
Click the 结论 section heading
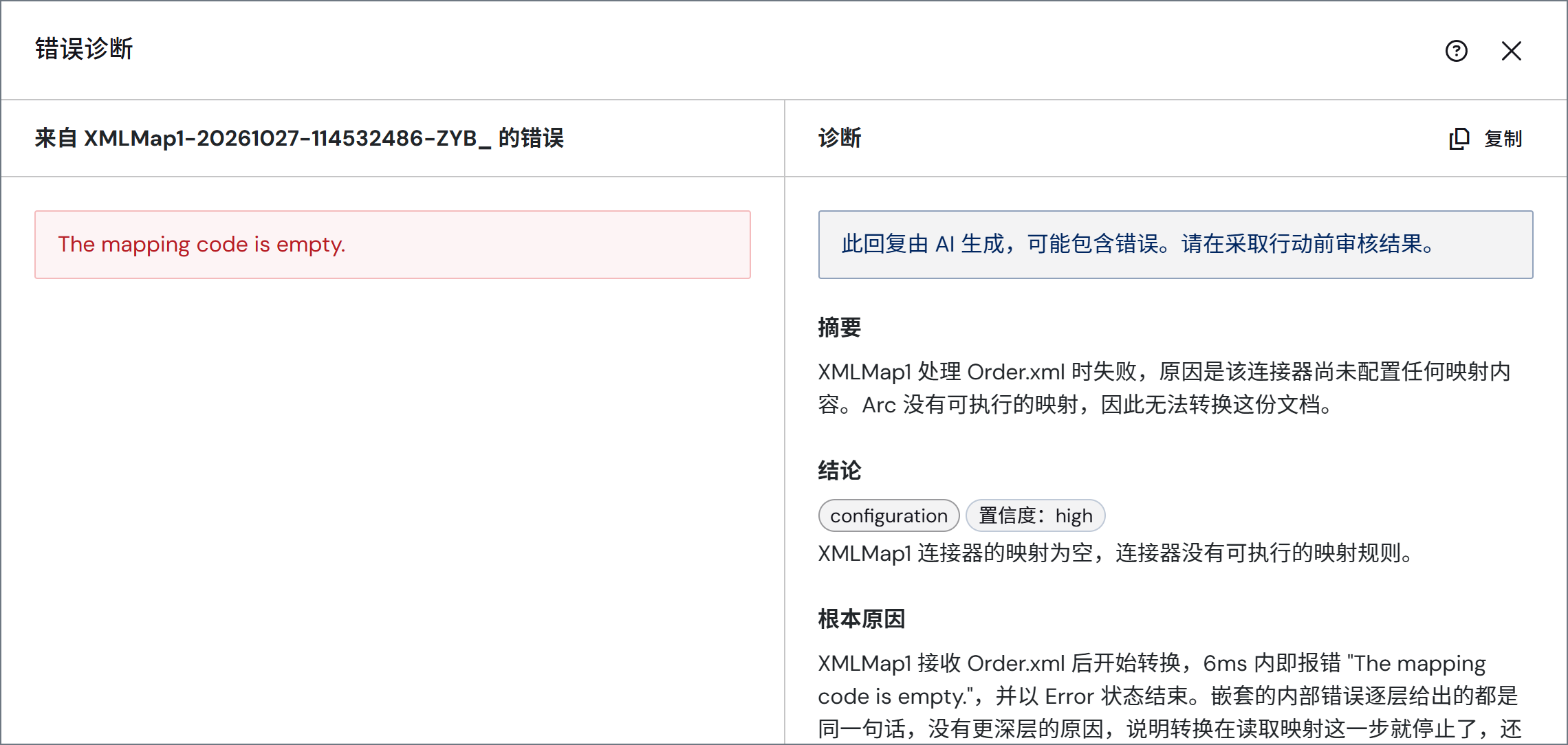tap(840, 471)
